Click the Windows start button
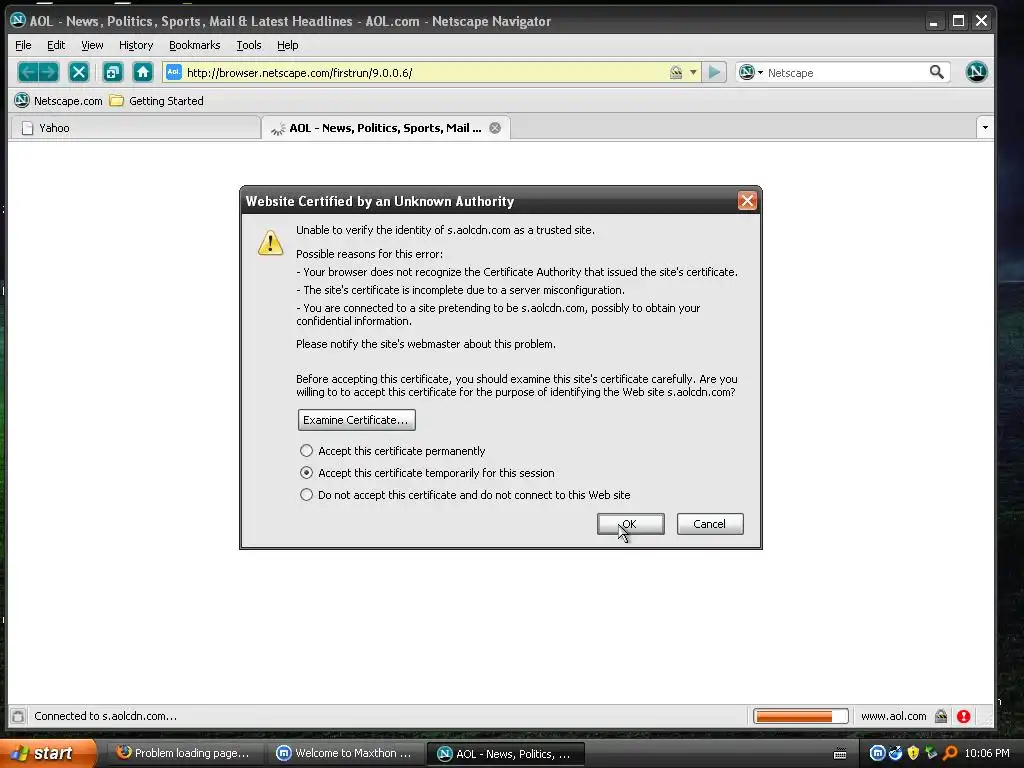This screenshot has width=1024, height=768. 47,754
